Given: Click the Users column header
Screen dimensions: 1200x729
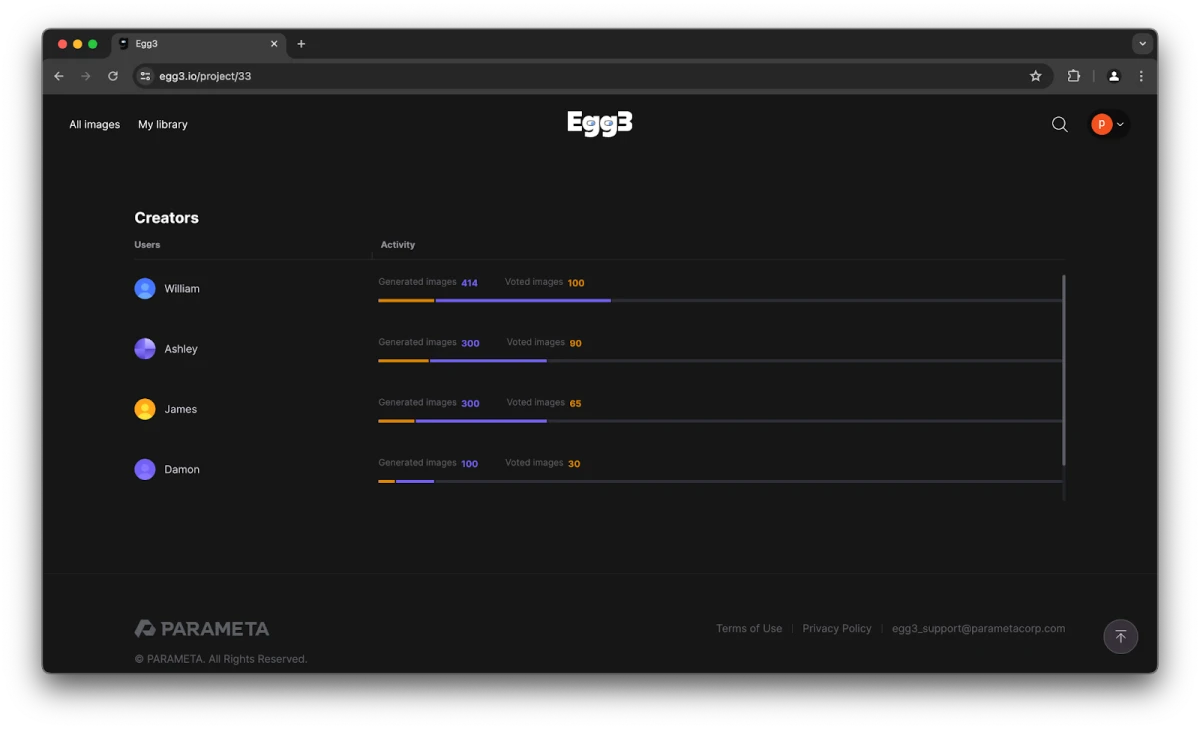Looking at the screenshot, I should (x=147, y=245).
